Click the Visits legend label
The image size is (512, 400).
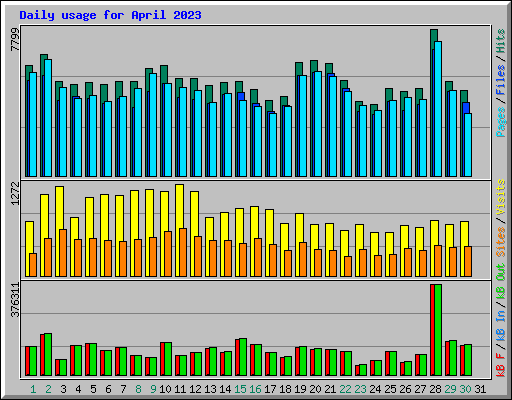[x=500, y=199]
